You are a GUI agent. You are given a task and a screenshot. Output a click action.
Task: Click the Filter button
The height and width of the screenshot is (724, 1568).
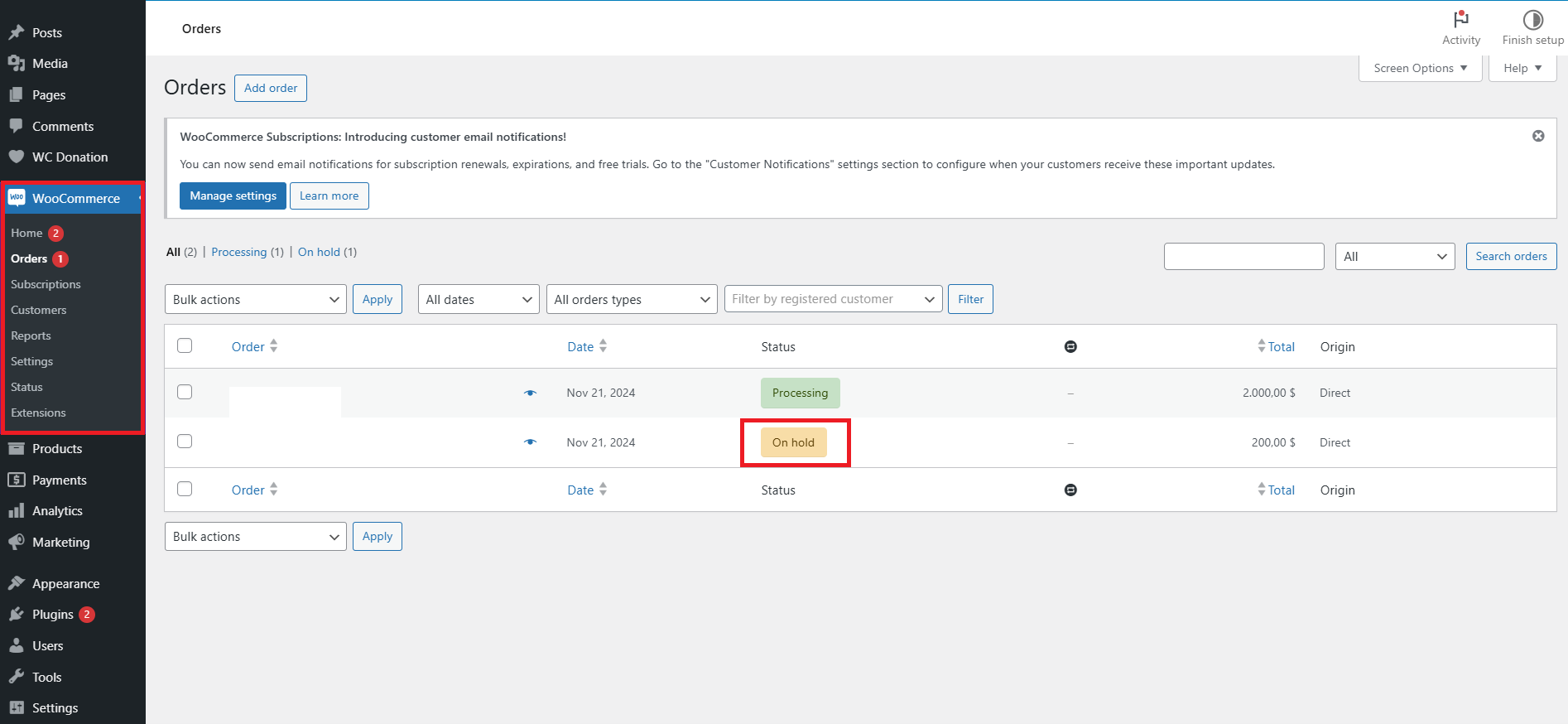[x=970, y=299]
